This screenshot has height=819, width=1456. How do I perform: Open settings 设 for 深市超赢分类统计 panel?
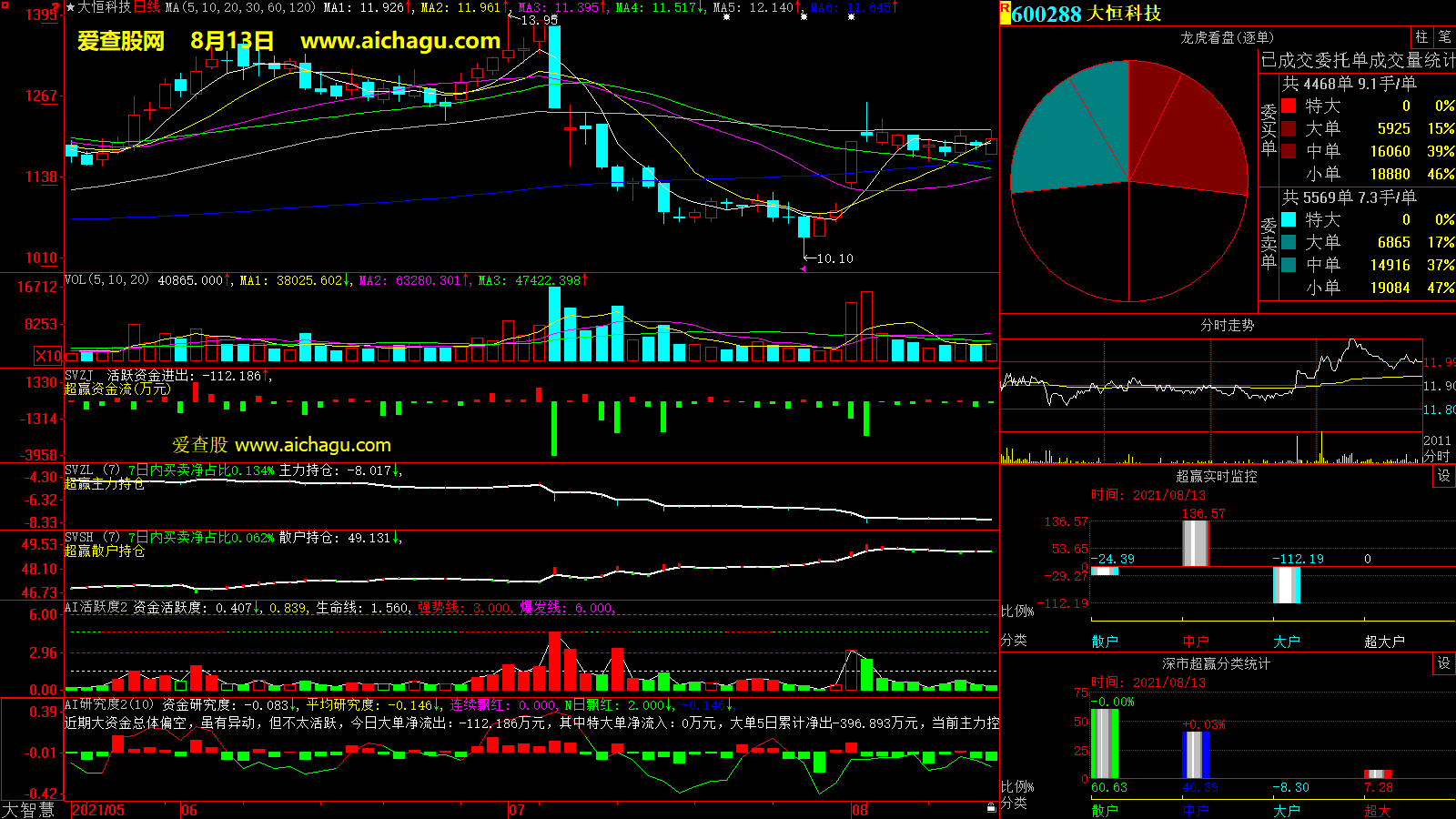tap(1444, 663)
